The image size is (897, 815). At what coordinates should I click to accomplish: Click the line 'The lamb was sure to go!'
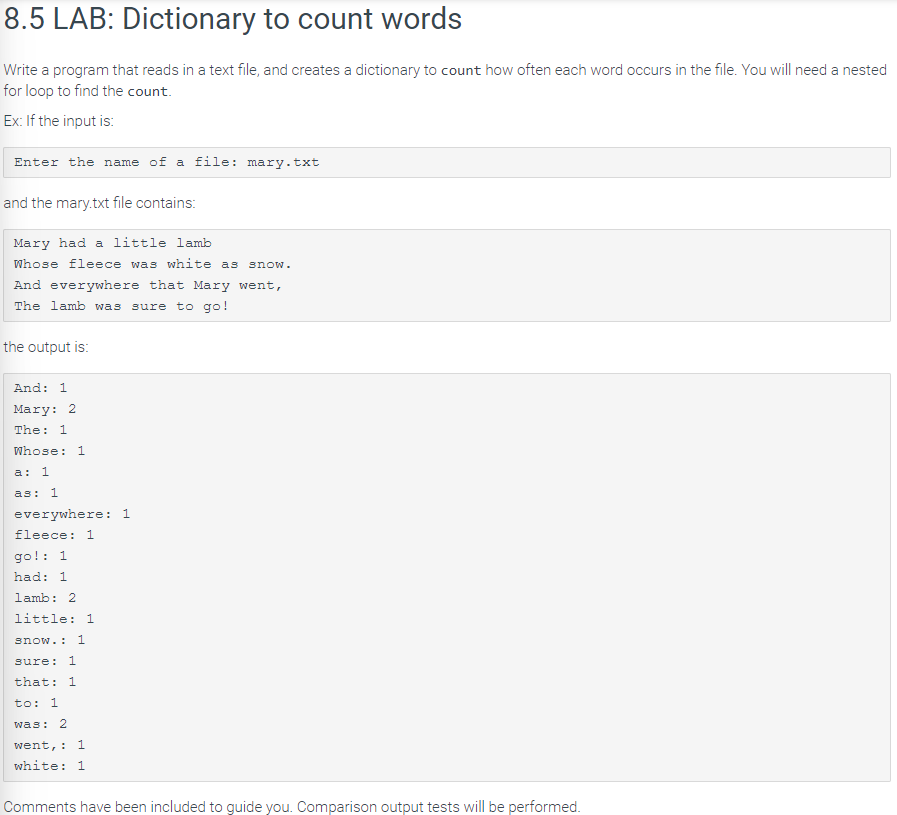121,306
